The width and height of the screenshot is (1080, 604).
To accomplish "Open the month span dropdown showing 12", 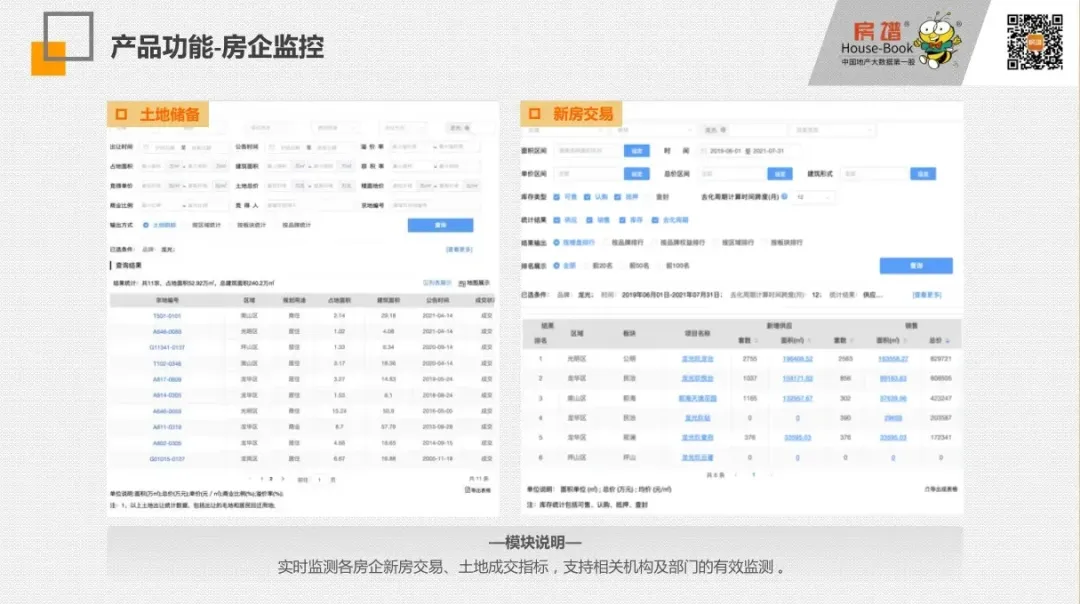I will pyautogui.click(x=813, y=197).
